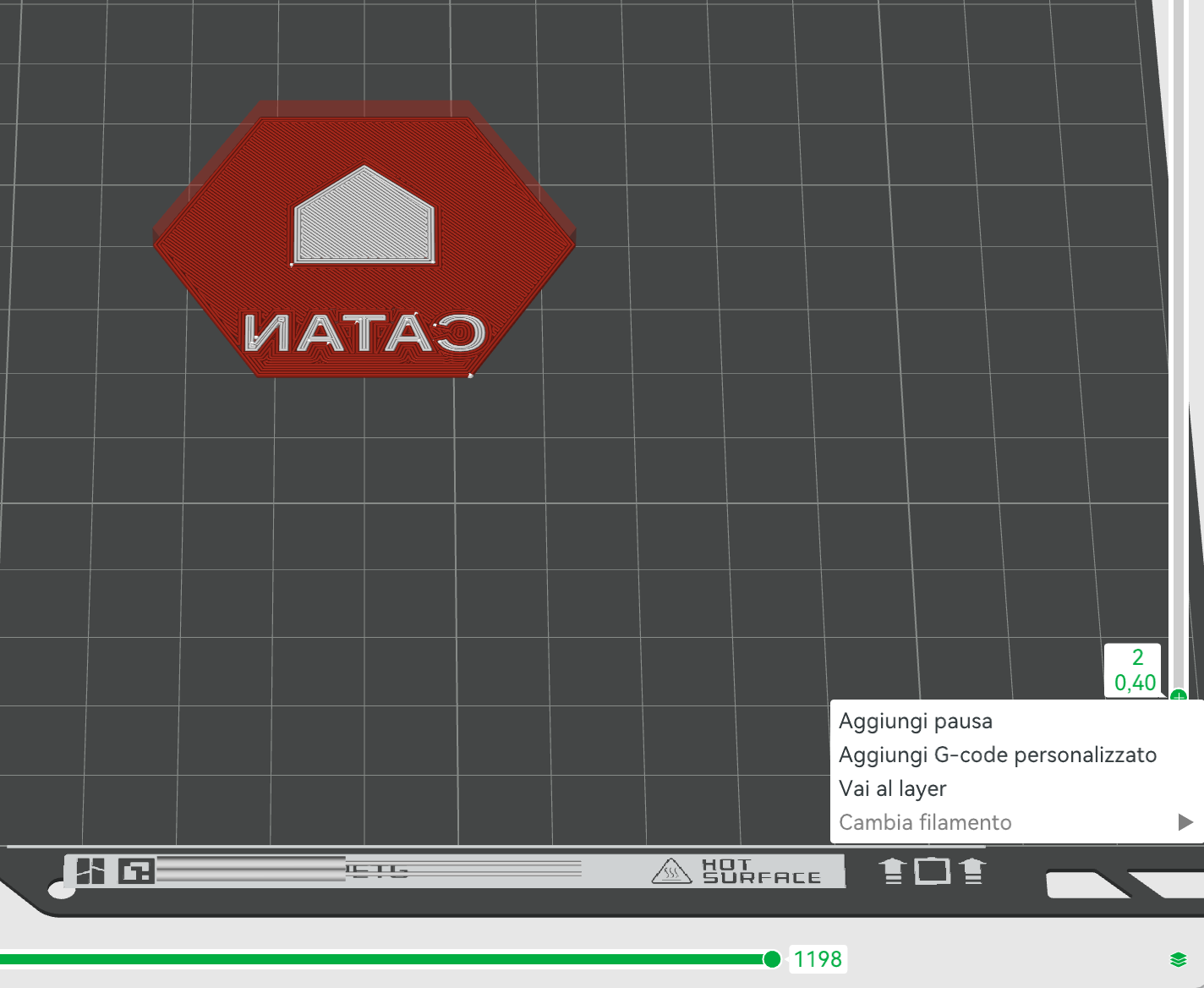This screenshot has height=988, width=1204.
Task: Click the green layers stack icon
Action: [1179, 959]
